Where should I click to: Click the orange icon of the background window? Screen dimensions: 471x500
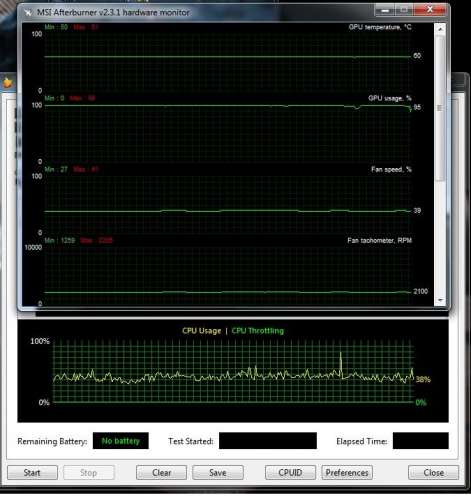point(7,82)
